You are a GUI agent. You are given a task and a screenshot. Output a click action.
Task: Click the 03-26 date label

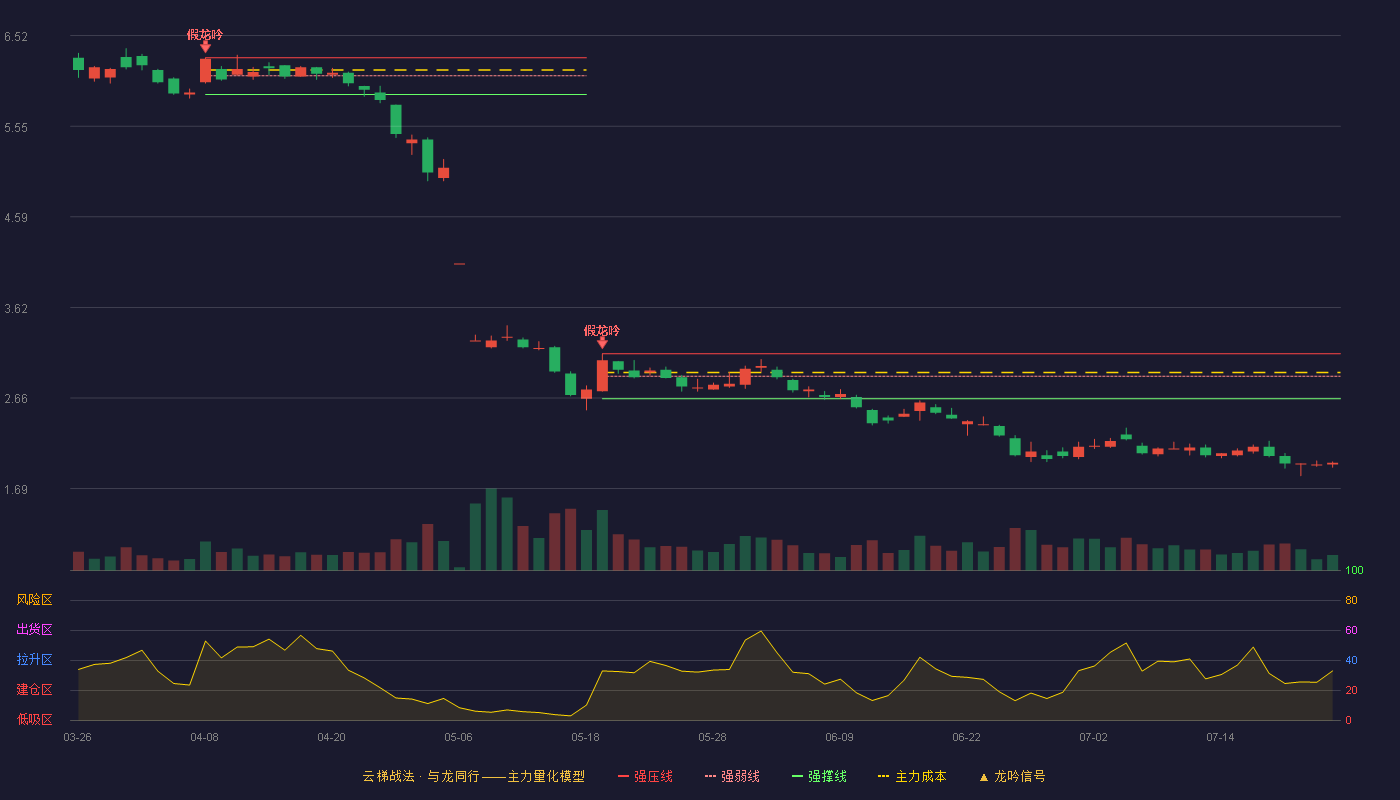77,737
